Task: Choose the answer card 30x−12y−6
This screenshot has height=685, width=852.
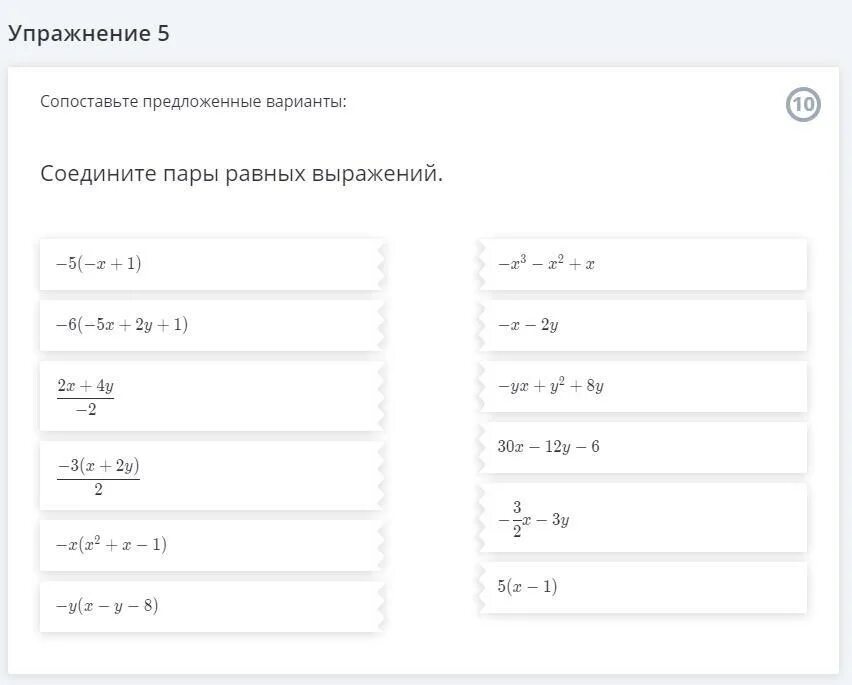Action: (x=645, y=447)
